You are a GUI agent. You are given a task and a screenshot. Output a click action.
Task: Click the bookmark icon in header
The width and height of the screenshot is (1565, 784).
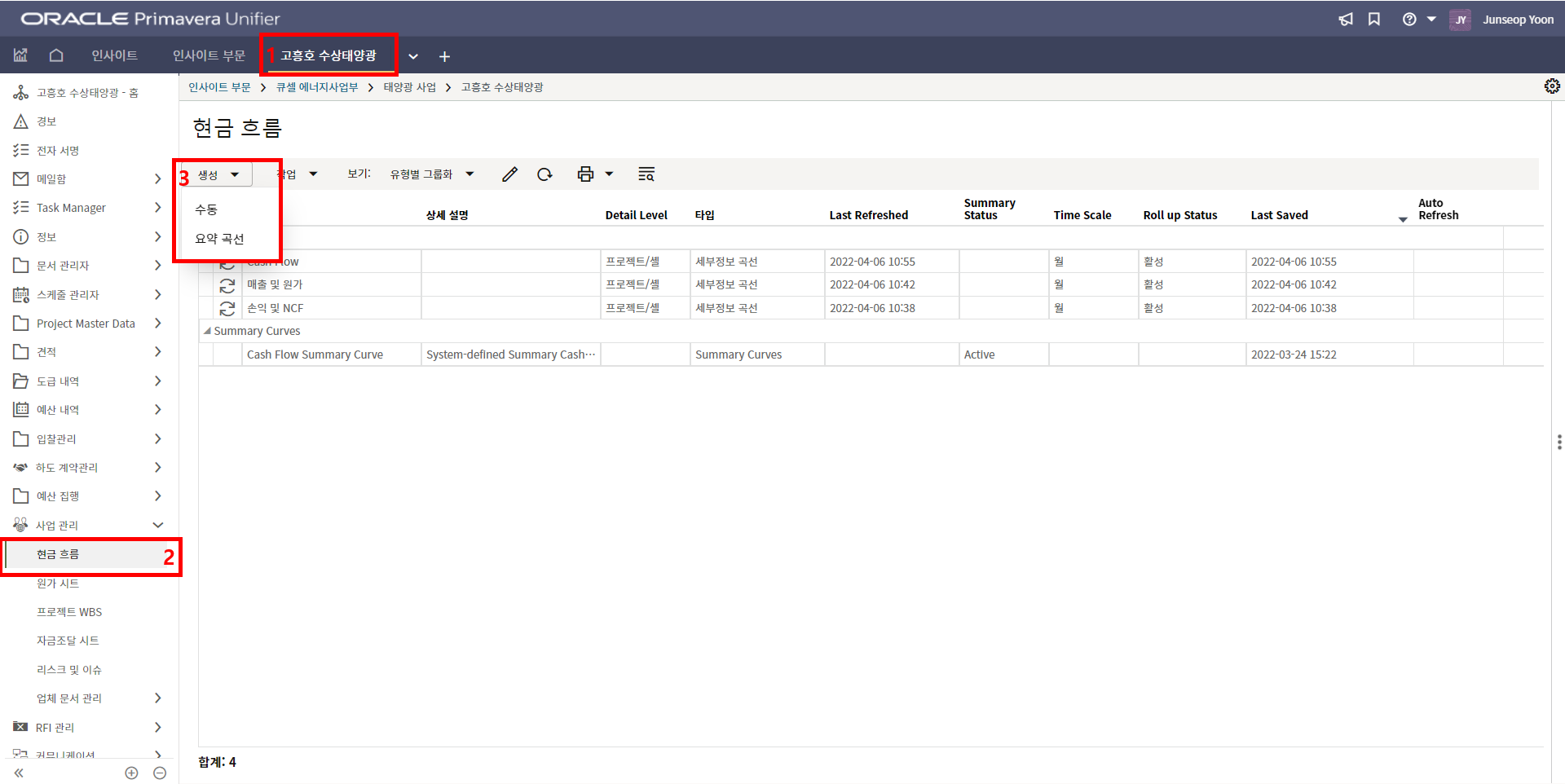click(1374, 20)
